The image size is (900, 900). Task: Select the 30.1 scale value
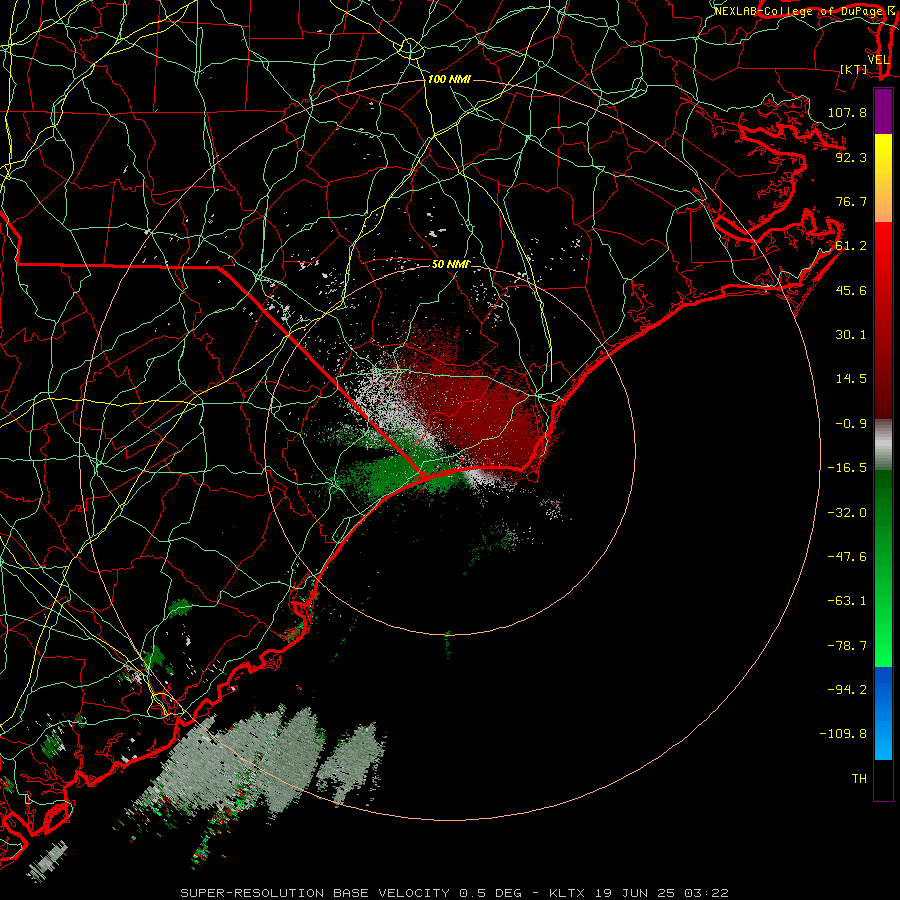click(x=851, y=335)
